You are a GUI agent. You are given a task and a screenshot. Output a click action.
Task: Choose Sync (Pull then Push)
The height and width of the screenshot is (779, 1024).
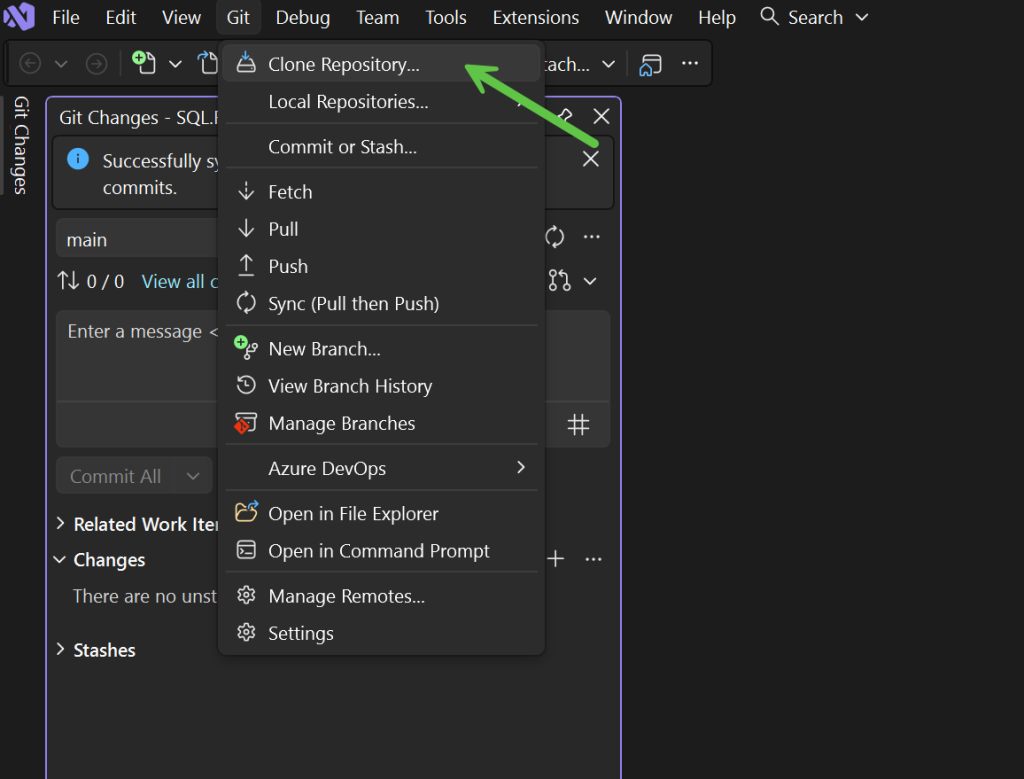click(x=381, y=304)
